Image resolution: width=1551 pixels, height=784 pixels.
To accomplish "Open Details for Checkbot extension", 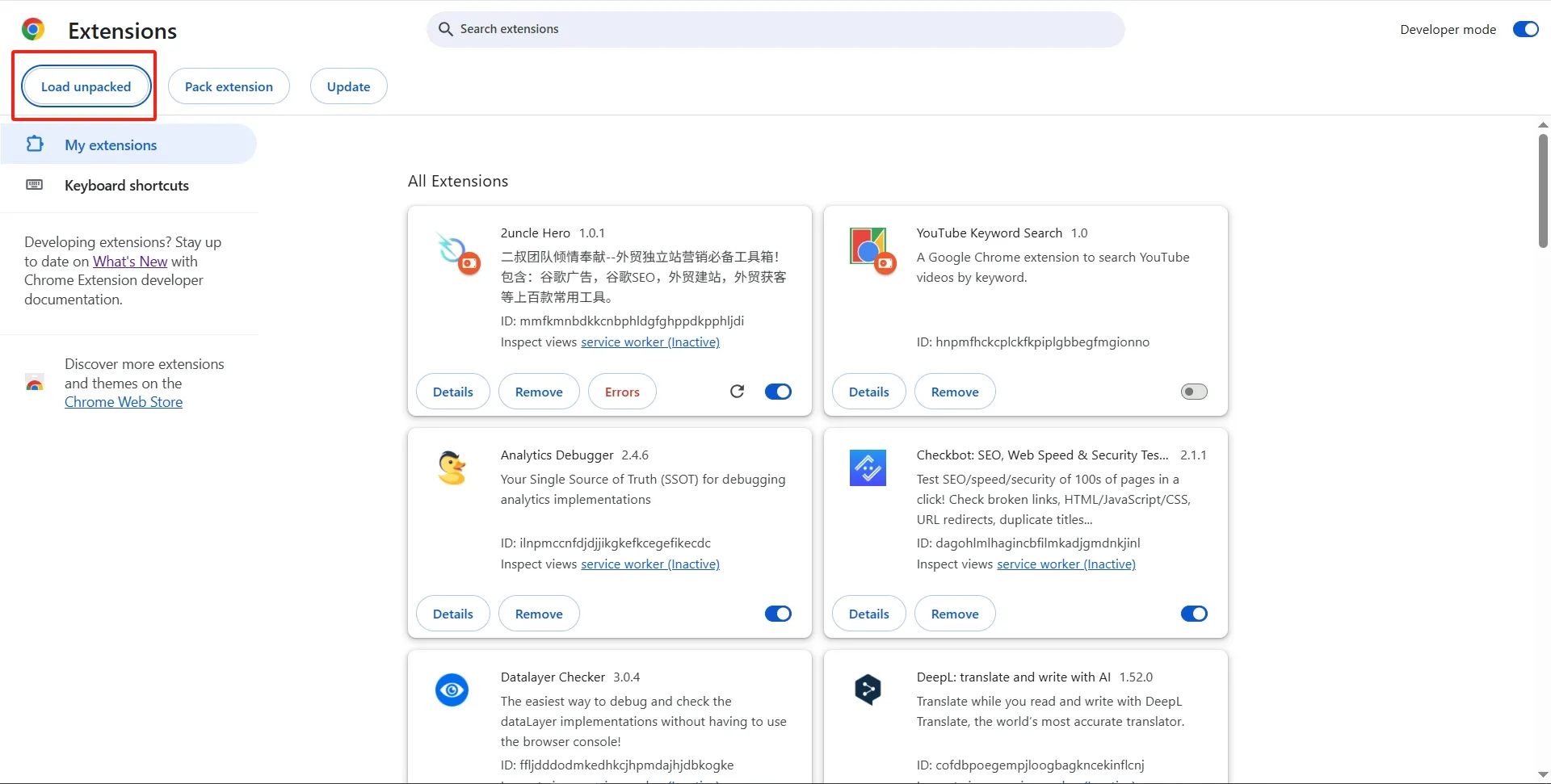I will coord(868,614).
